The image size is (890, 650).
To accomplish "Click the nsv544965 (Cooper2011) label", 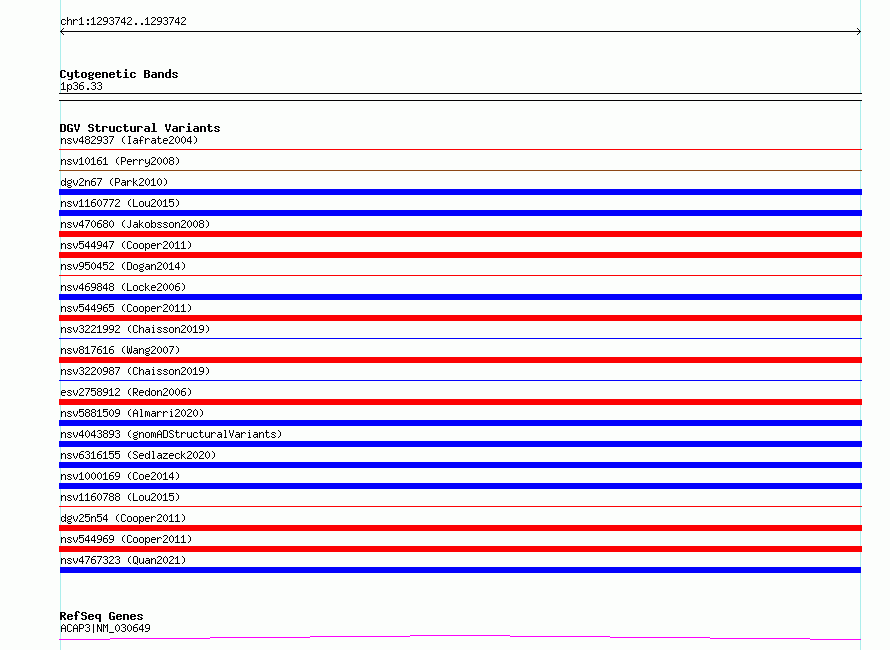I will (x=126, y=308).
